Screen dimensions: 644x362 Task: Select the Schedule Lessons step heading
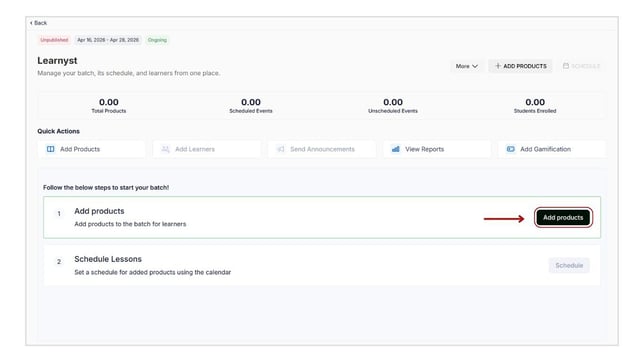click(108, 259)
